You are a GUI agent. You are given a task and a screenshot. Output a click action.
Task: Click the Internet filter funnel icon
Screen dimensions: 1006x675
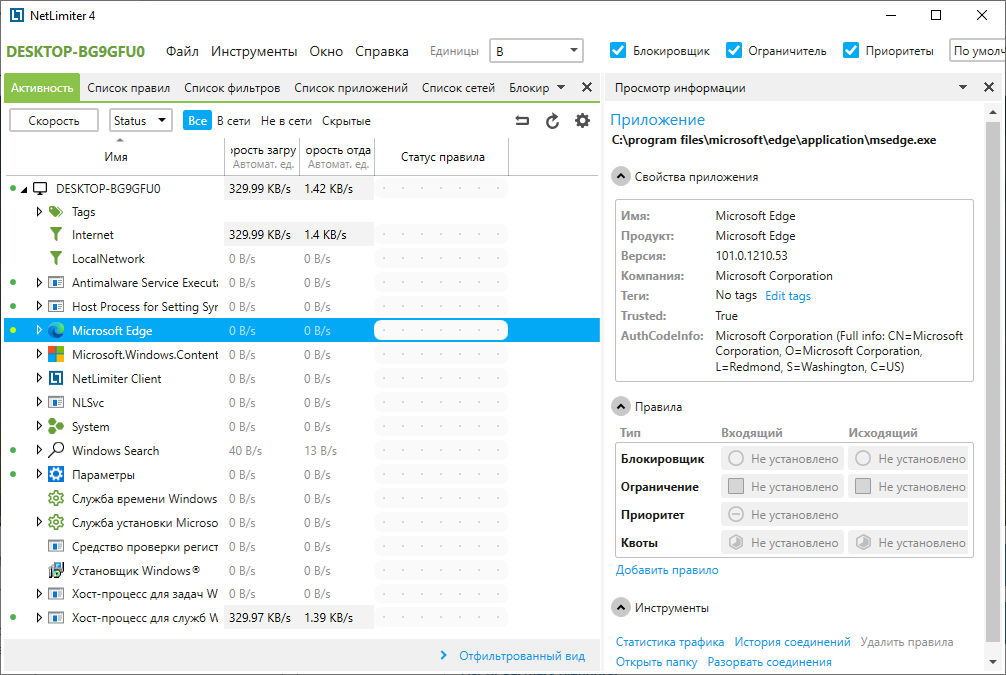point(56,235)
